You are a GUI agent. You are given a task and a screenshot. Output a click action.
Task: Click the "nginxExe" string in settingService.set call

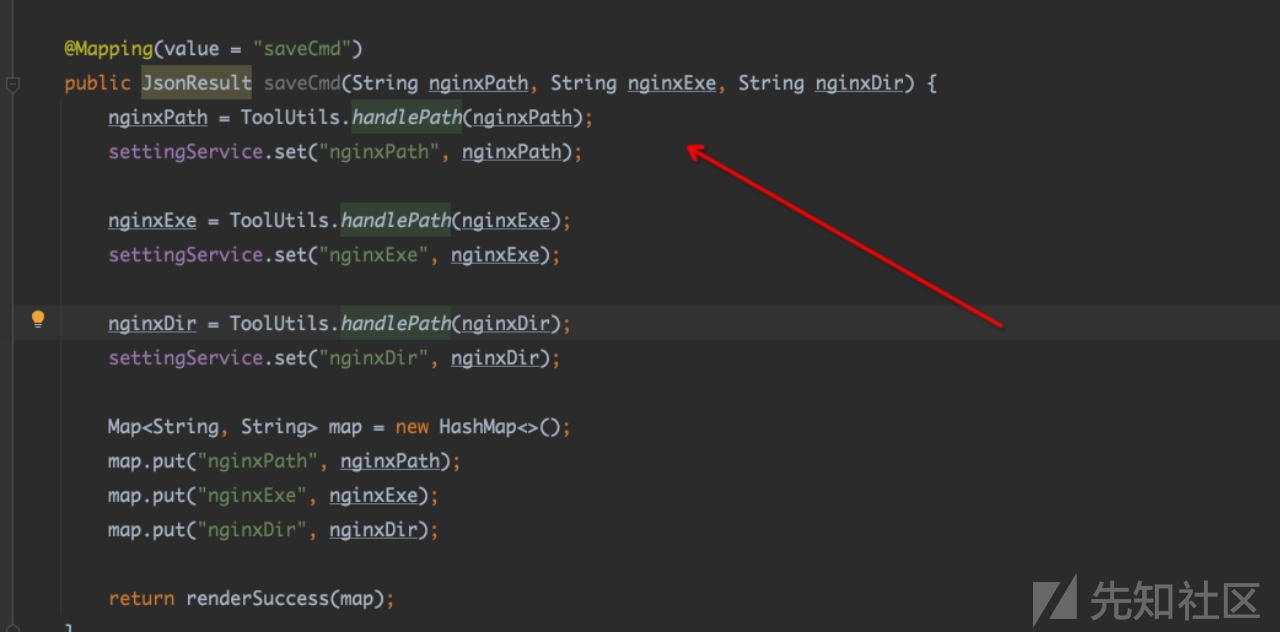click(374, 255)
